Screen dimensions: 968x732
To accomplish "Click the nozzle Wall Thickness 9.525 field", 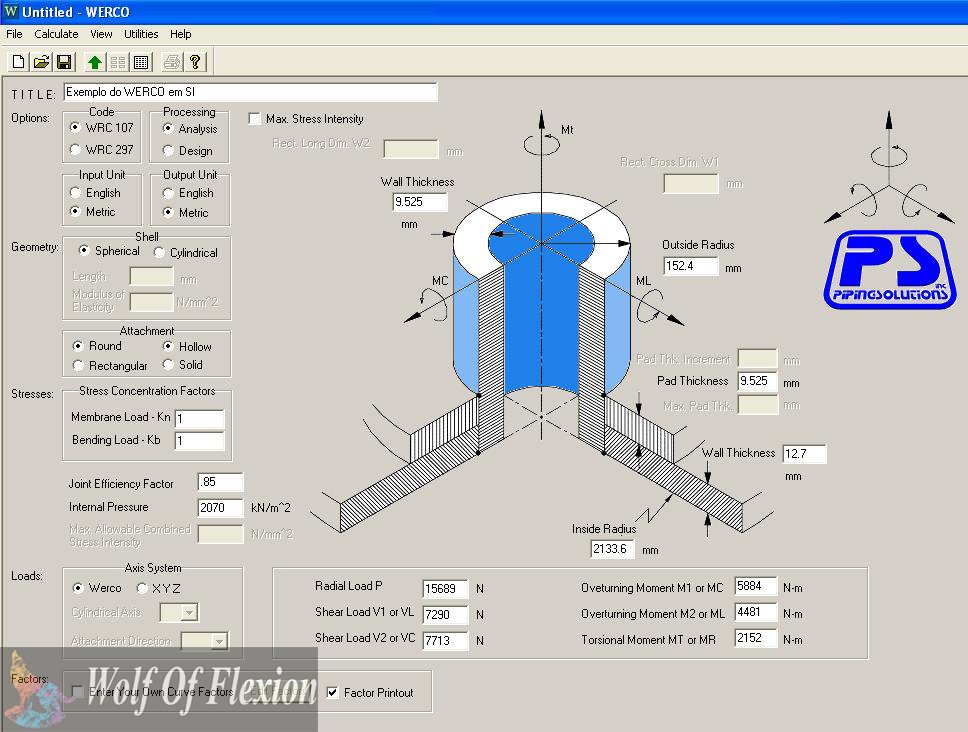I will [x=420, y=202].
